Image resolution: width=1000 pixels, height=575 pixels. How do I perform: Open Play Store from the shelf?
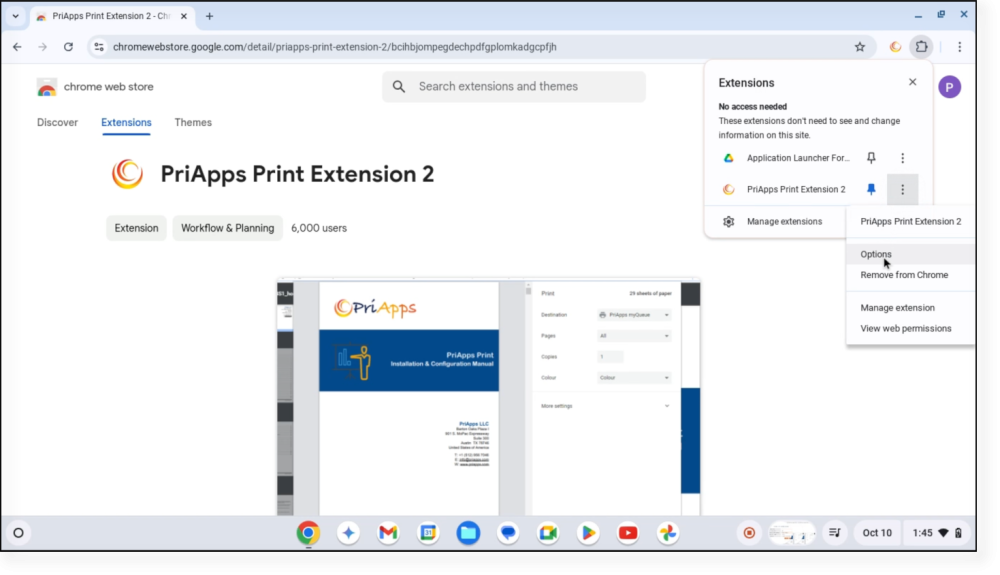click(x=588, y=533)
